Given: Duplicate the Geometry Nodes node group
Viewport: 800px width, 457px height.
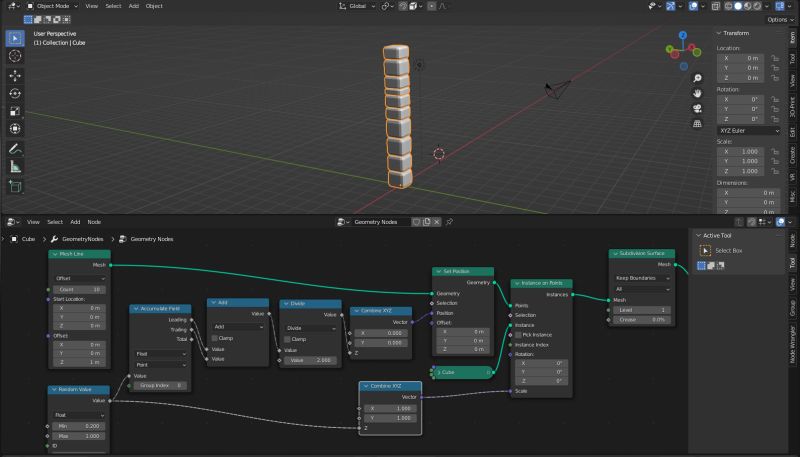Looking at the screenshot, I should [427, 222].
